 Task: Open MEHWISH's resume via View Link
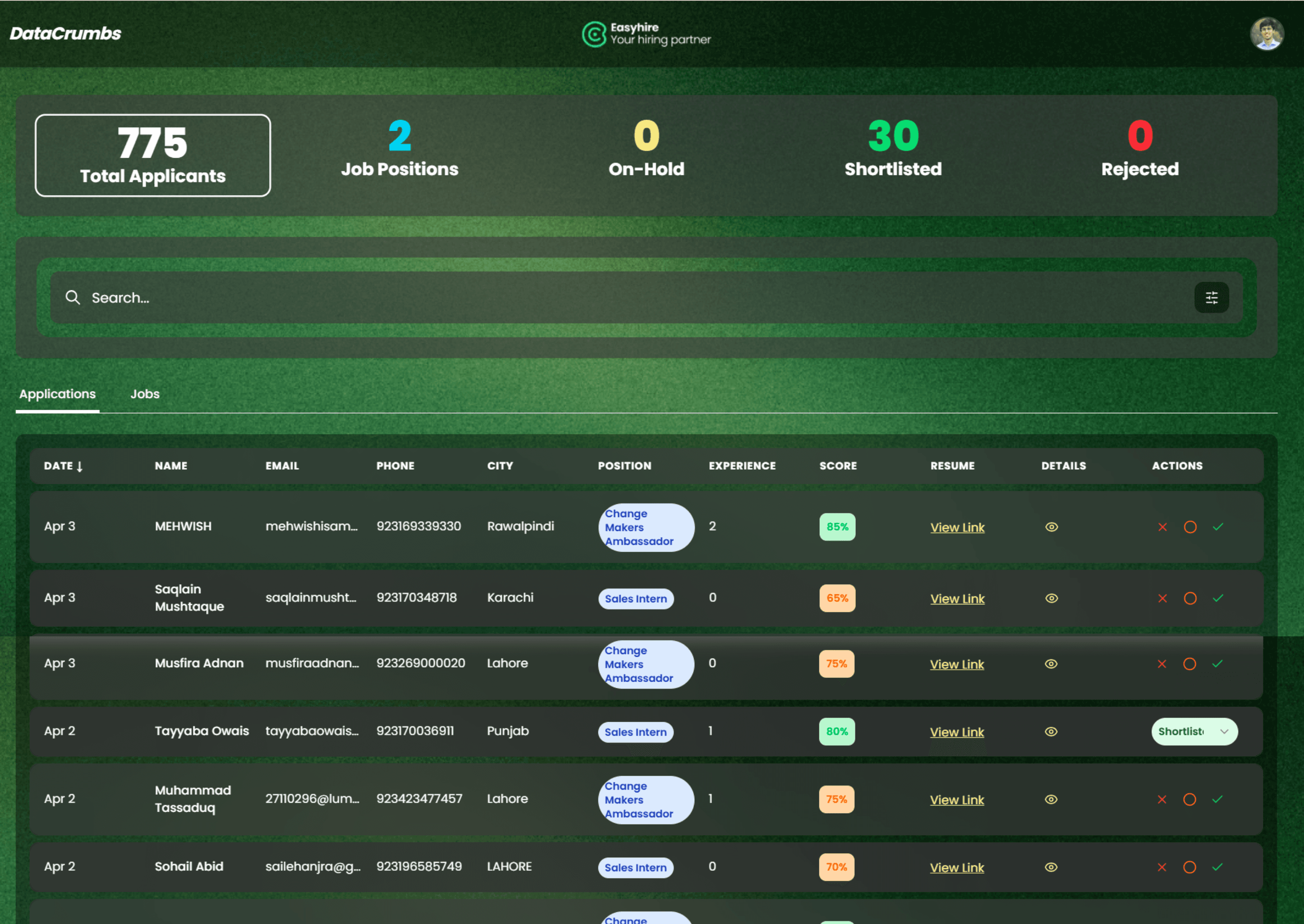(x=957, y=527)
